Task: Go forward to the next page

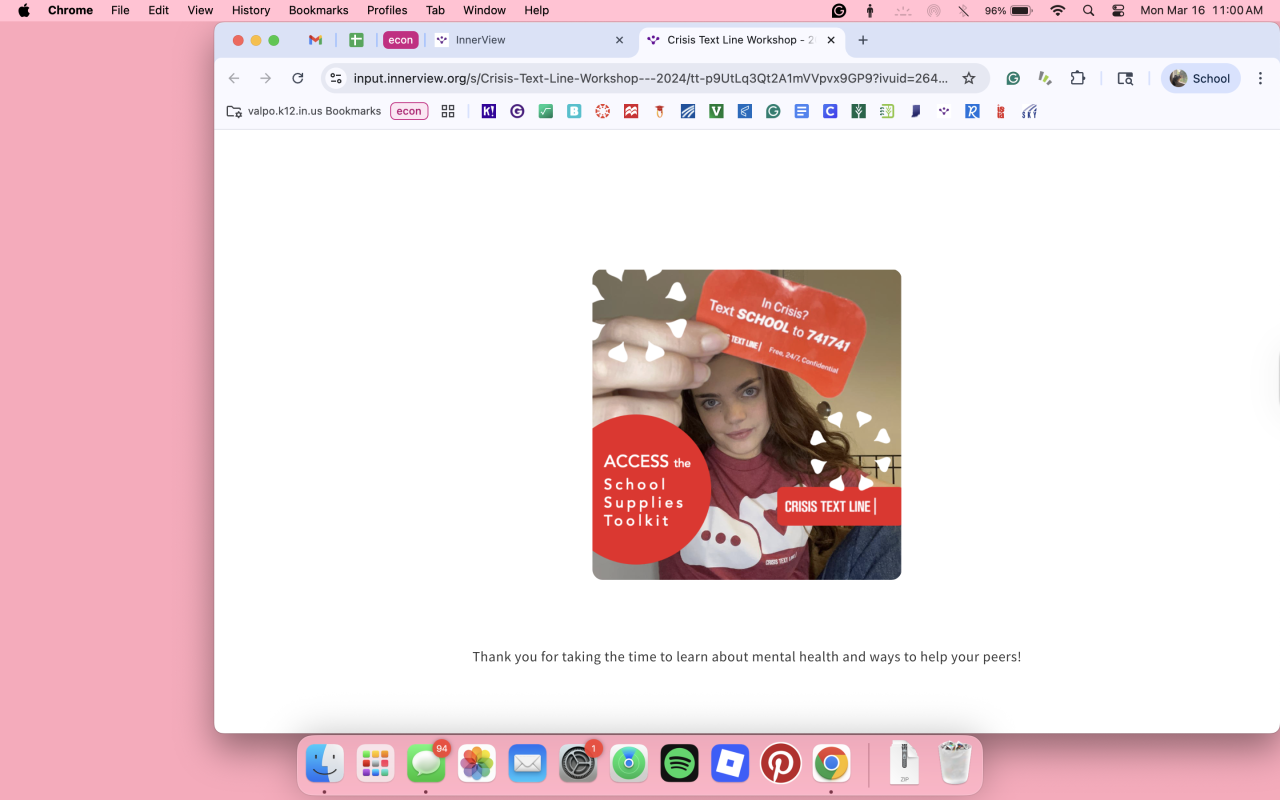Action: (266, 78)
